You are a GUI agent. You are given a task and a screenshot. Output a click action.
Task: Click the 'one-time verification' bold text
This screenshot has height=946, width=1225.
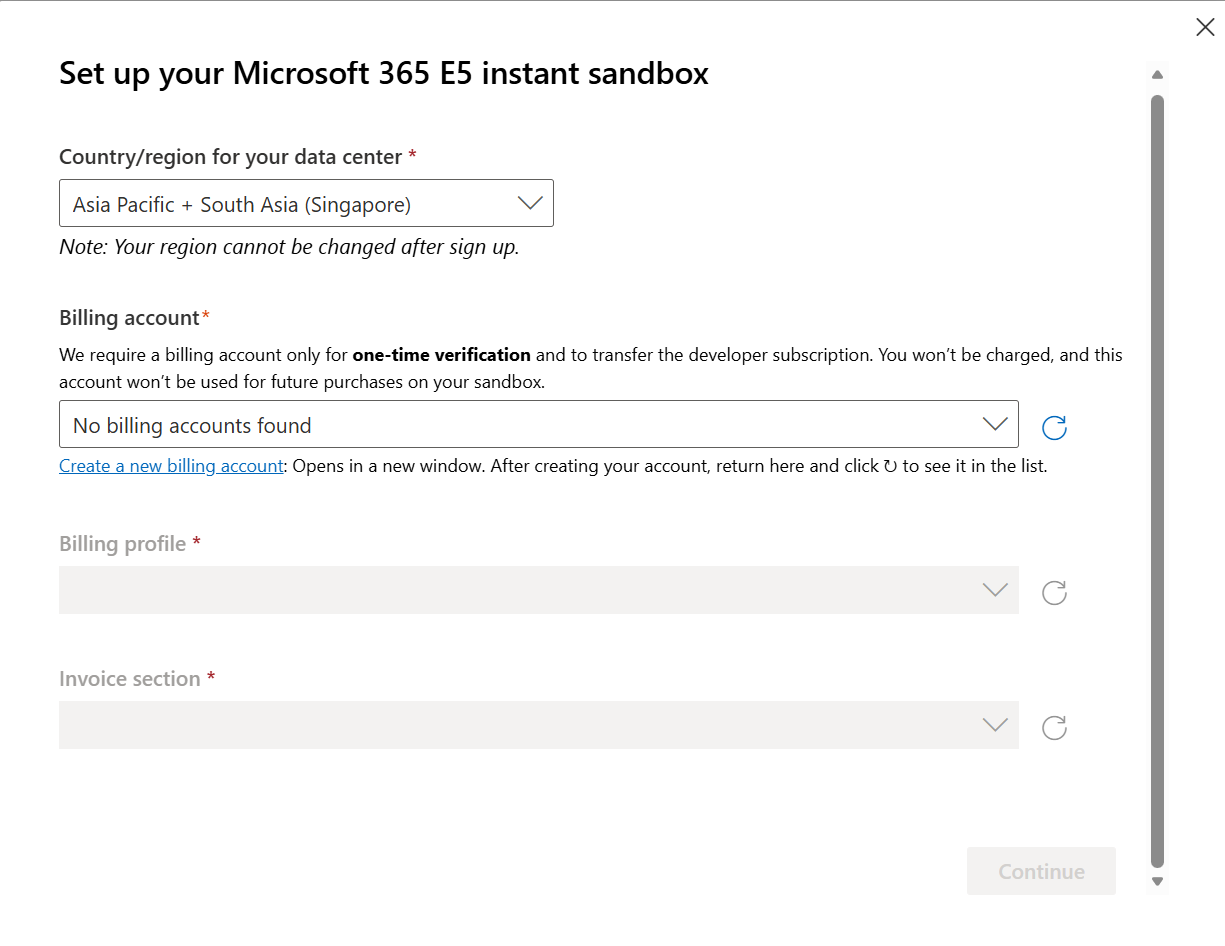coord(442,355)
